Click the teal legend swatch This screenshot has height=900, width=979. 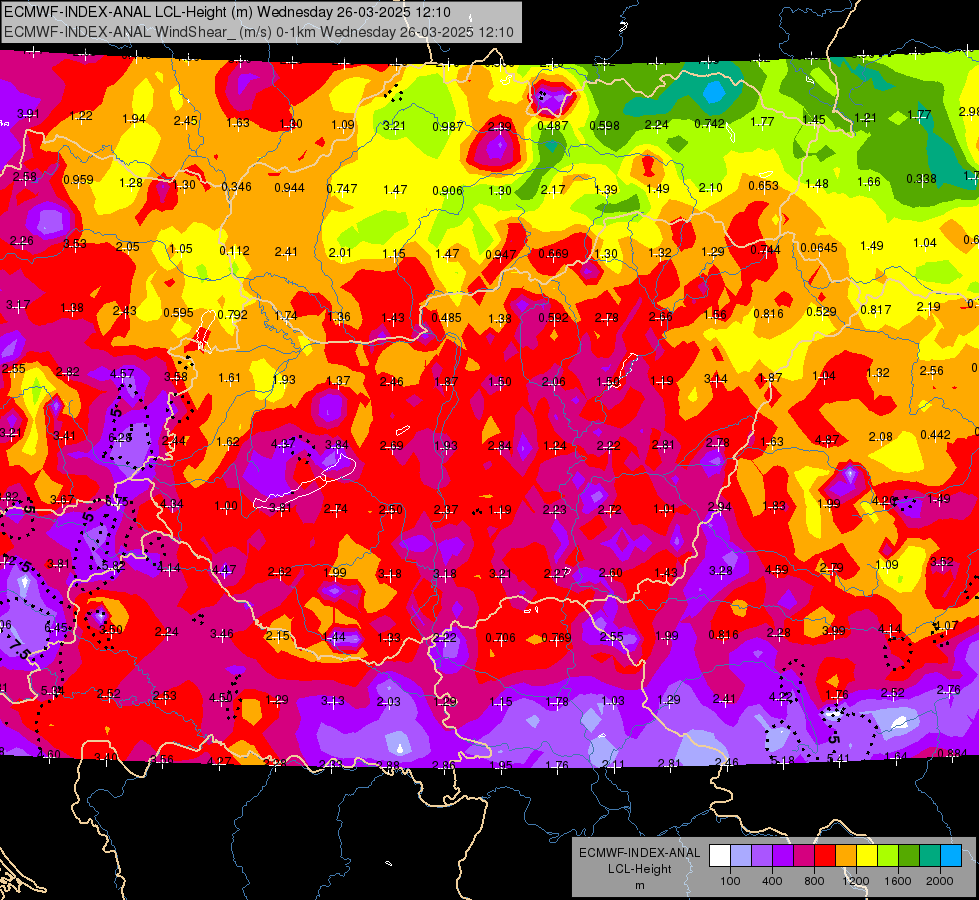tap(930, 856)
